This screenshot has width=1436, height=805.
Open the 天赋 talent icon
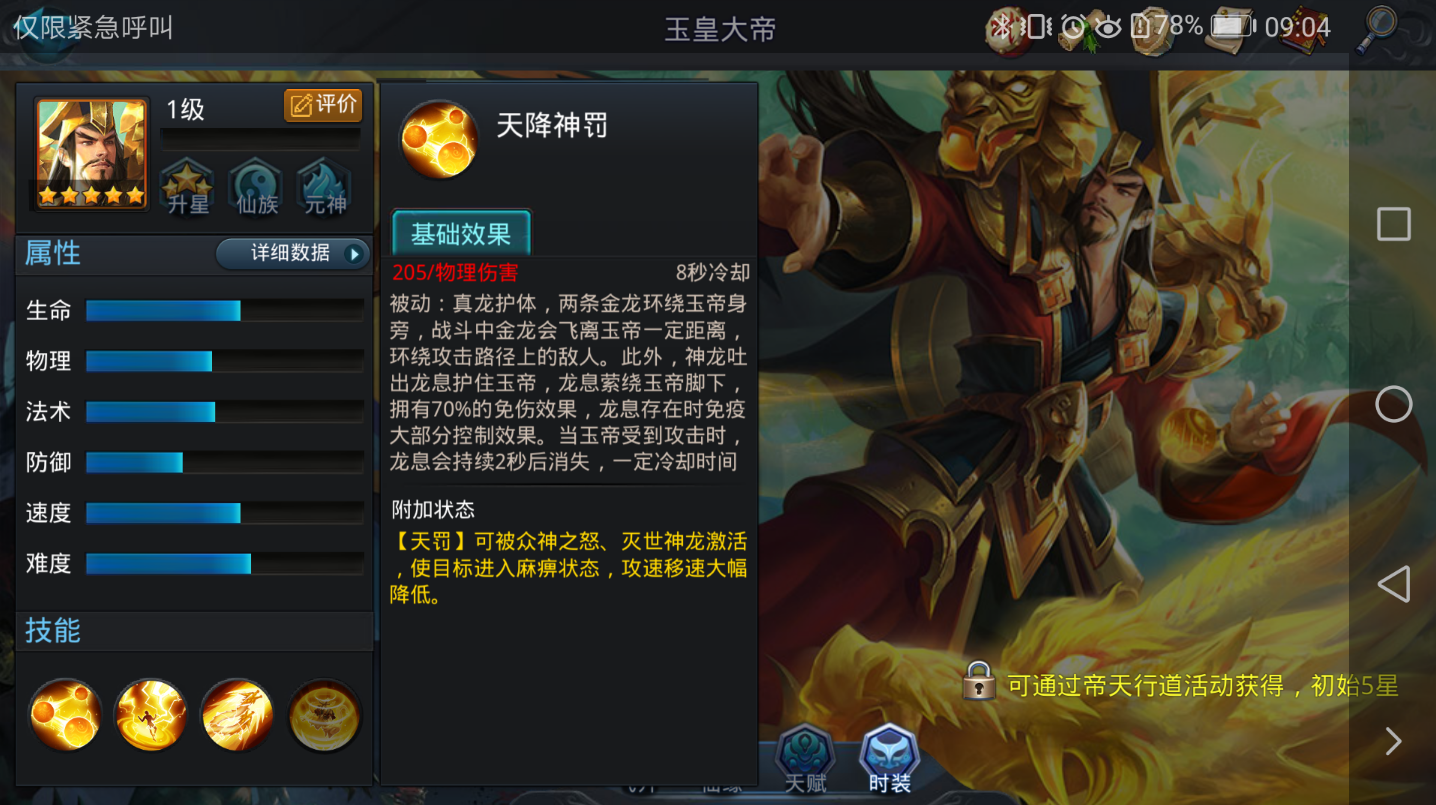(x=805, y=758)
